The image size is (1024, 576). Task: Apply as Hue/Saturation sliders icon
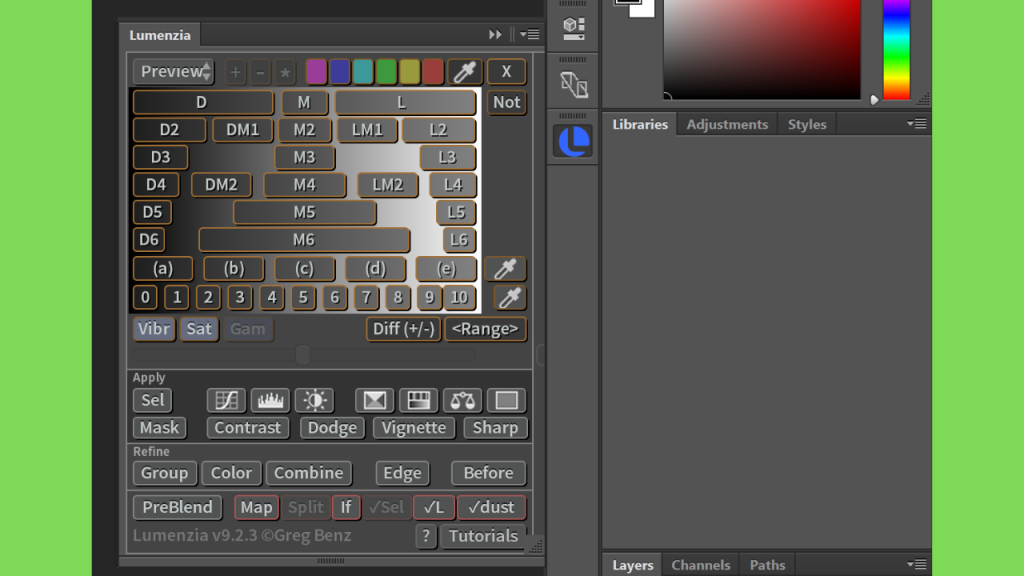pyautogui.click(x=418, y=400)
